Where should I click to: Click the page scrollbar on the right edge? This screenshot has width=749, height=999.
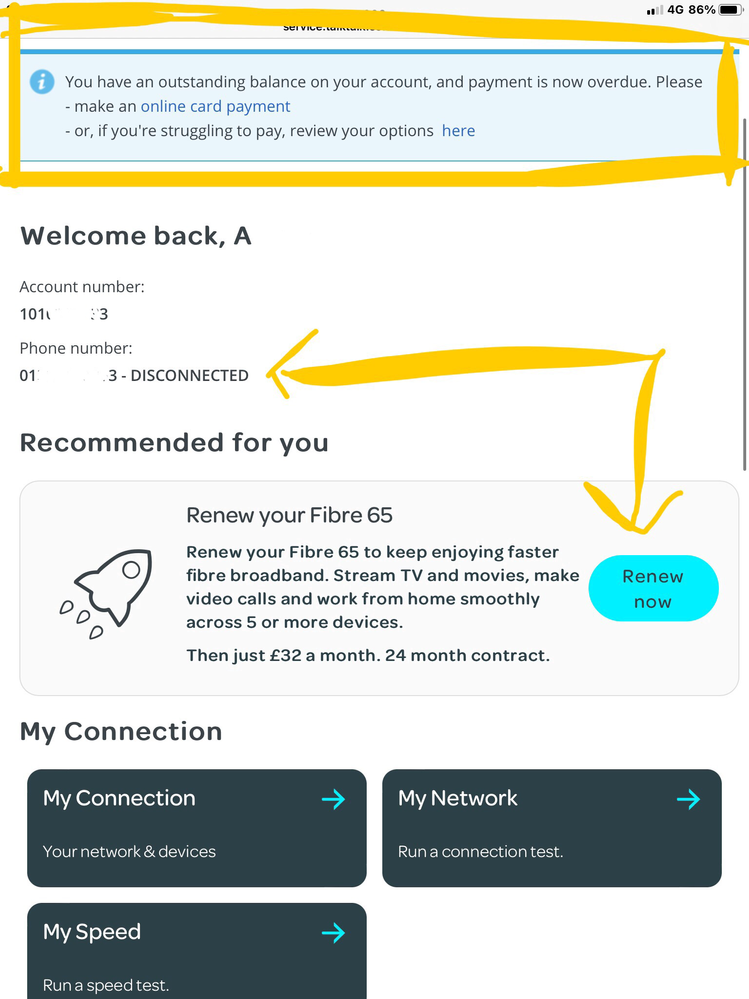tap(745, 293)
